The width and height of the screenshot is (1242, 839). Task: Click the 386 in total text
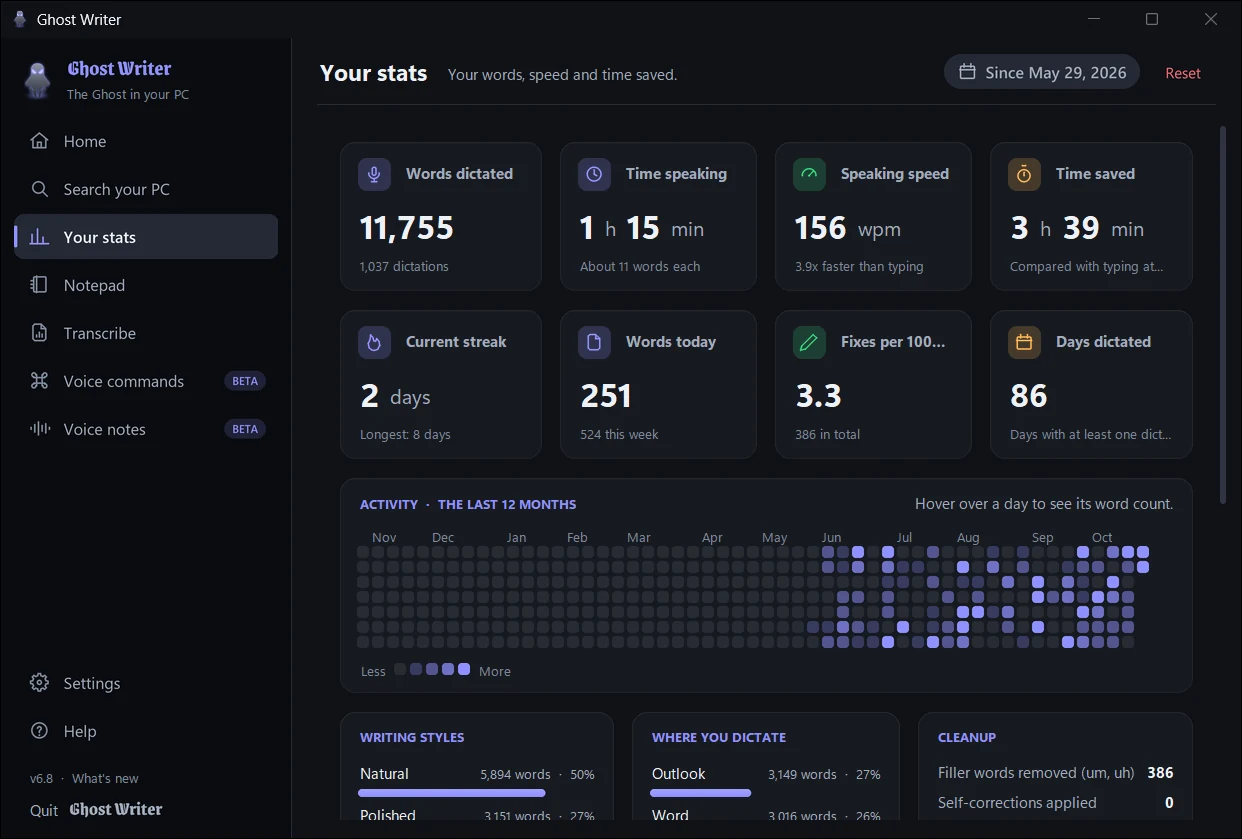[828, 435]
